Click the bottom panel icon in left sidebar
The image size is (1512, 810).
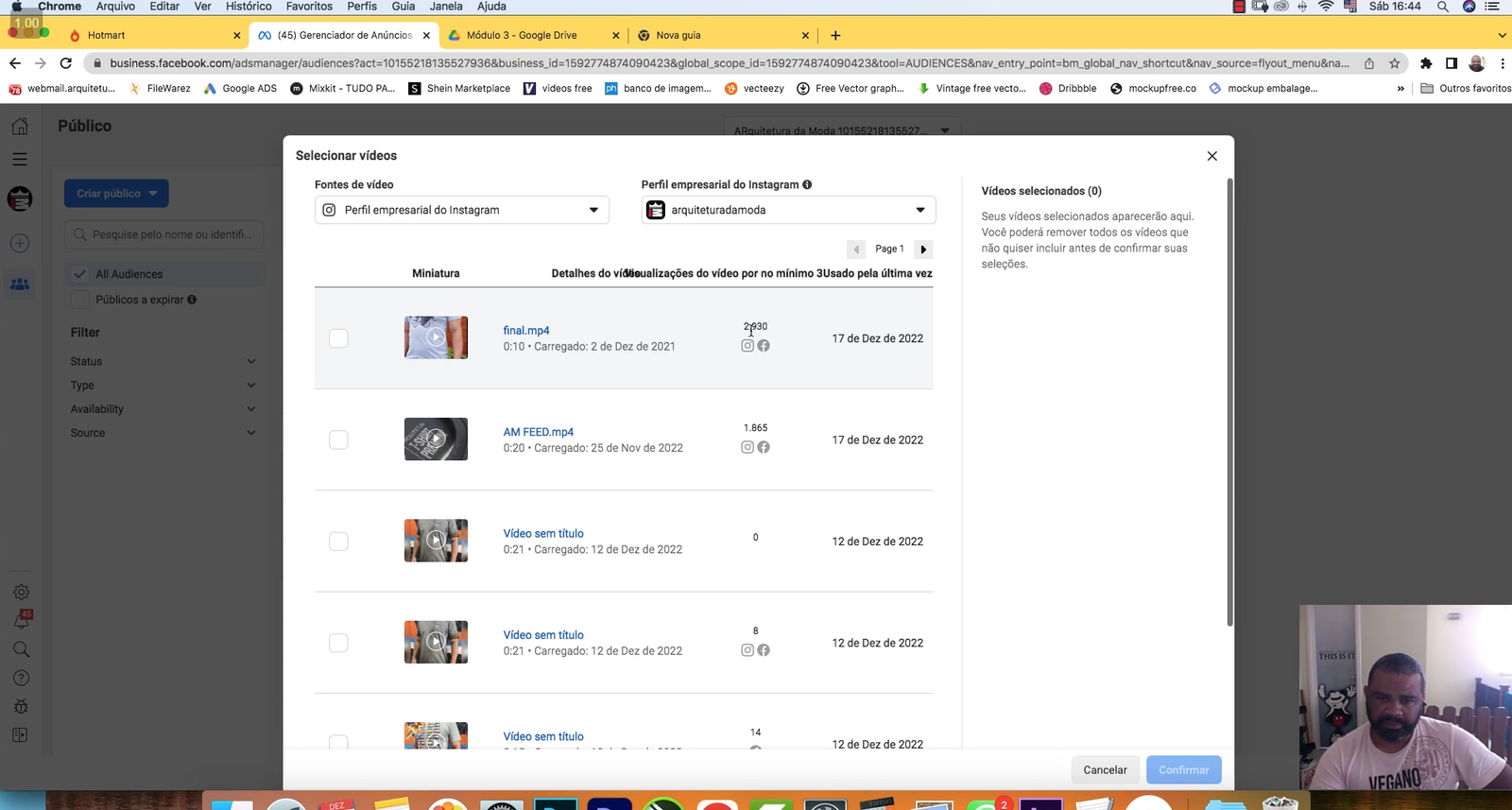coord(21,735)
